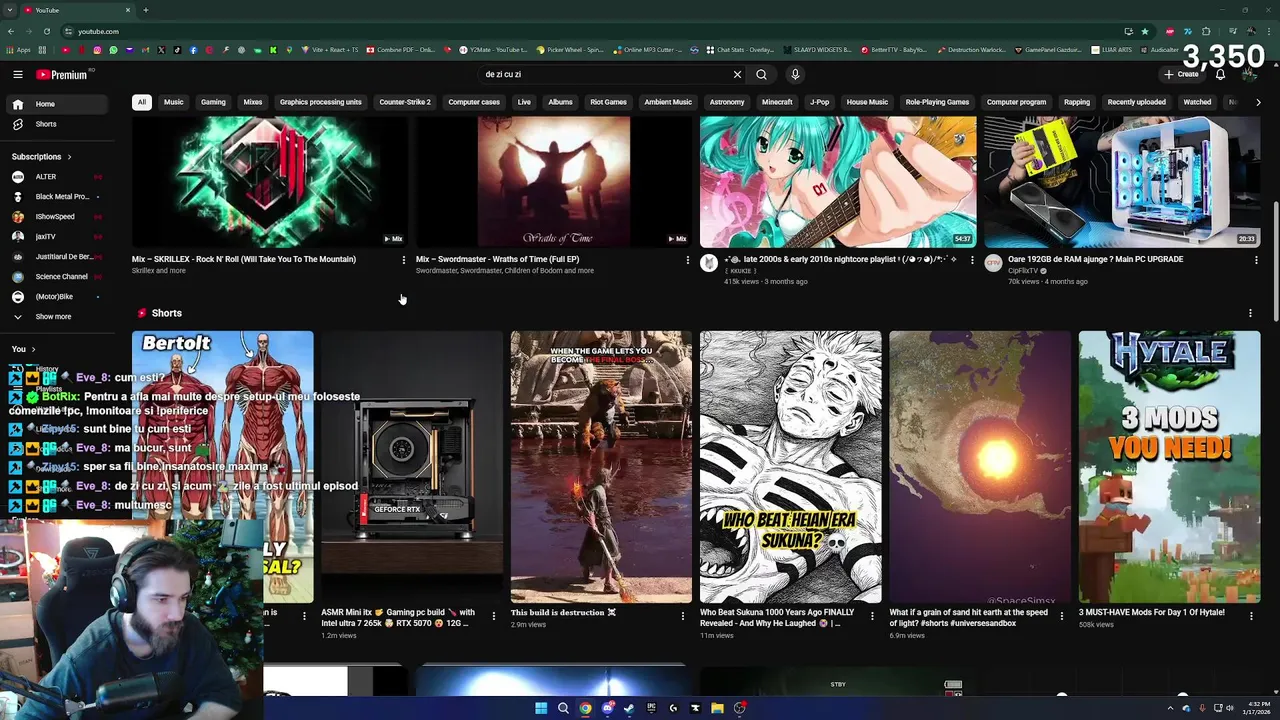The width and height of the screenshot is (1280, 720).
Task: Open the Who Beat Sukuna short
Action: coord(791,467)
